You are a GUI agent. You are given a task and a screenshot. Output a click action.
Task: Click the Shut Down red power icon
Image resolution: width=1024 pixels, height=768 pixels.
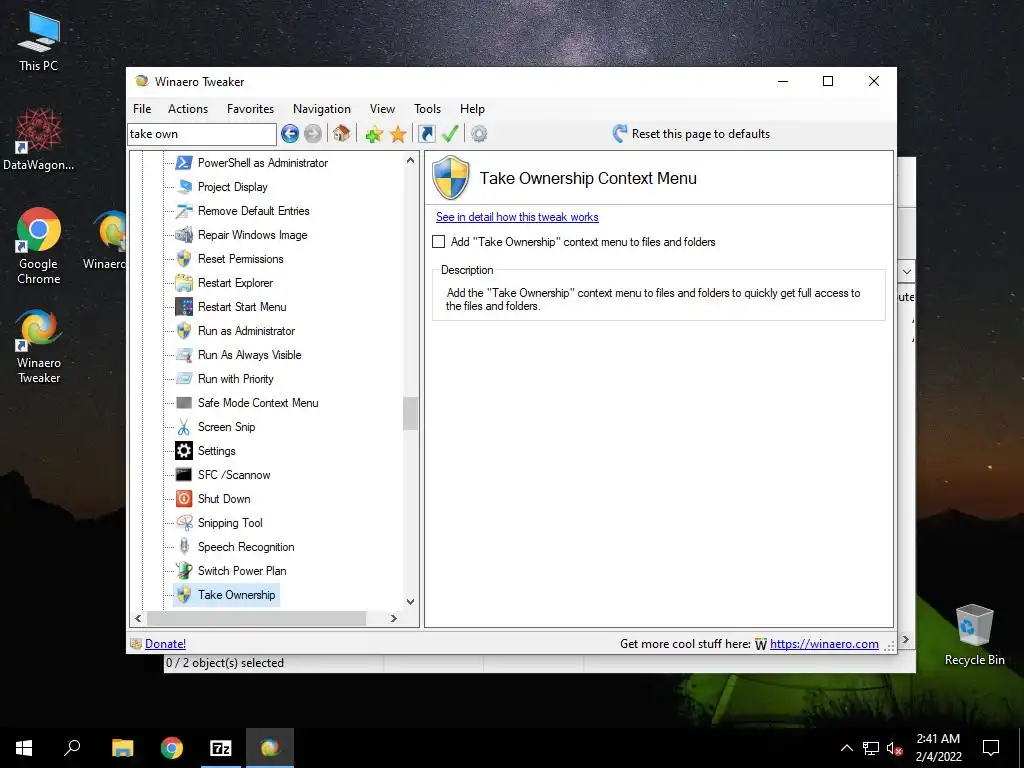(x=184, y=499)
